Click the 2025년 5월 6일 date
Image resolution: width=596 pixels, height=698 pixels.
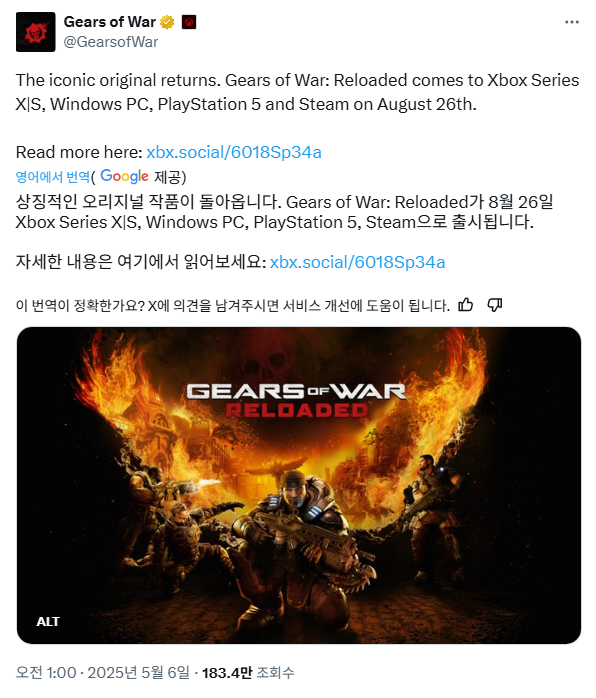pos(138,672)
